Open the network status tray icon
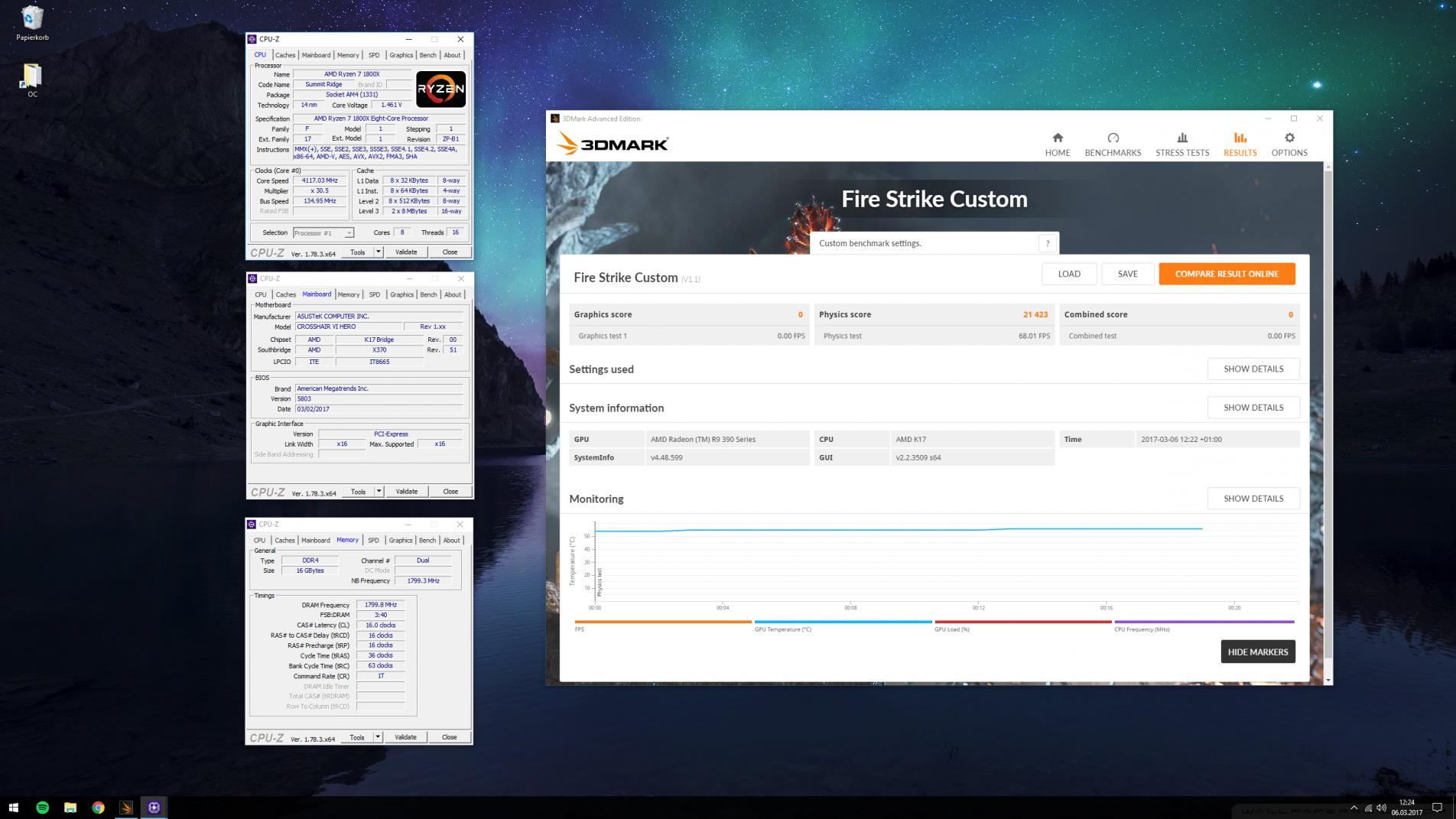The width and height of the screenshot is (1456, 819). 1368,808
